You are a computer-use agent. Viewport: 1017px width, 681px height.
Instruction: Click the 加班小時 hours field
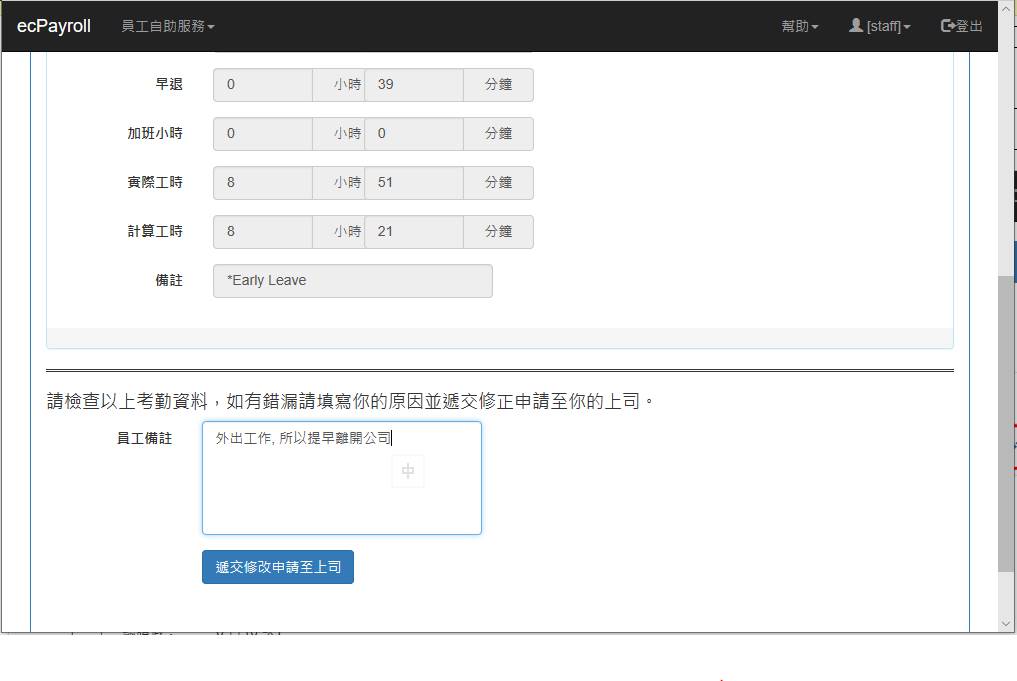point(263,134)
